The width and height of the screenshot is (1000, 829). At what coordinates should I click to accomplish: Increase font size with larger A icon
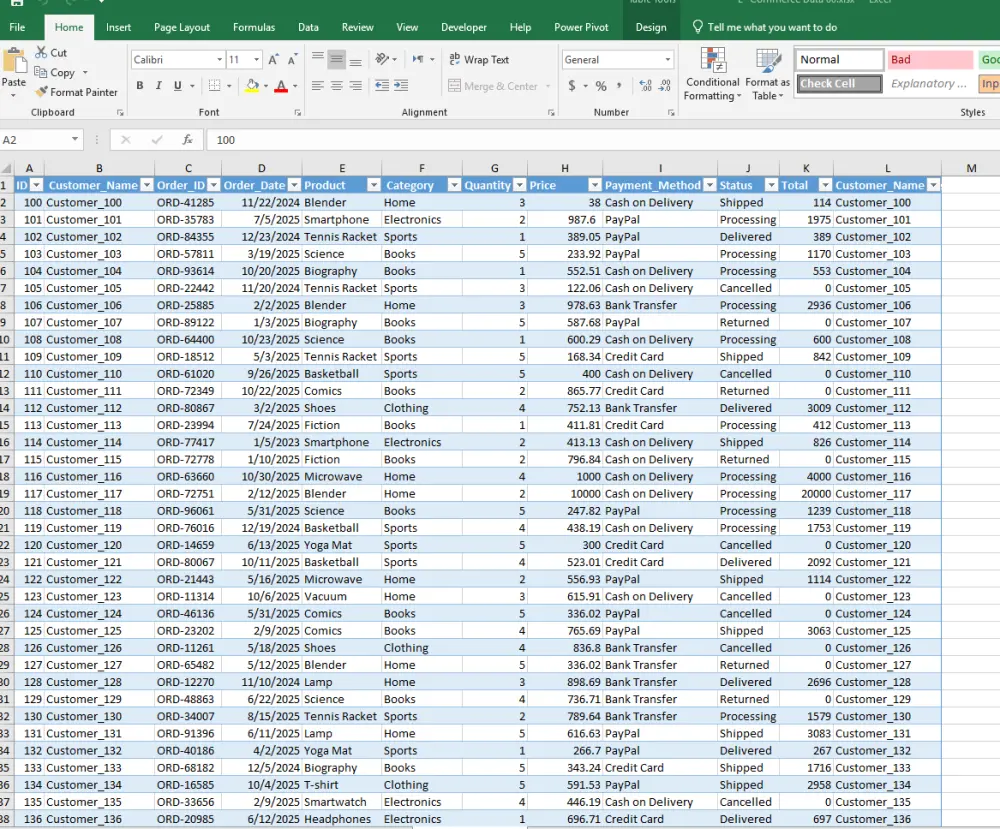click(273, 59)
